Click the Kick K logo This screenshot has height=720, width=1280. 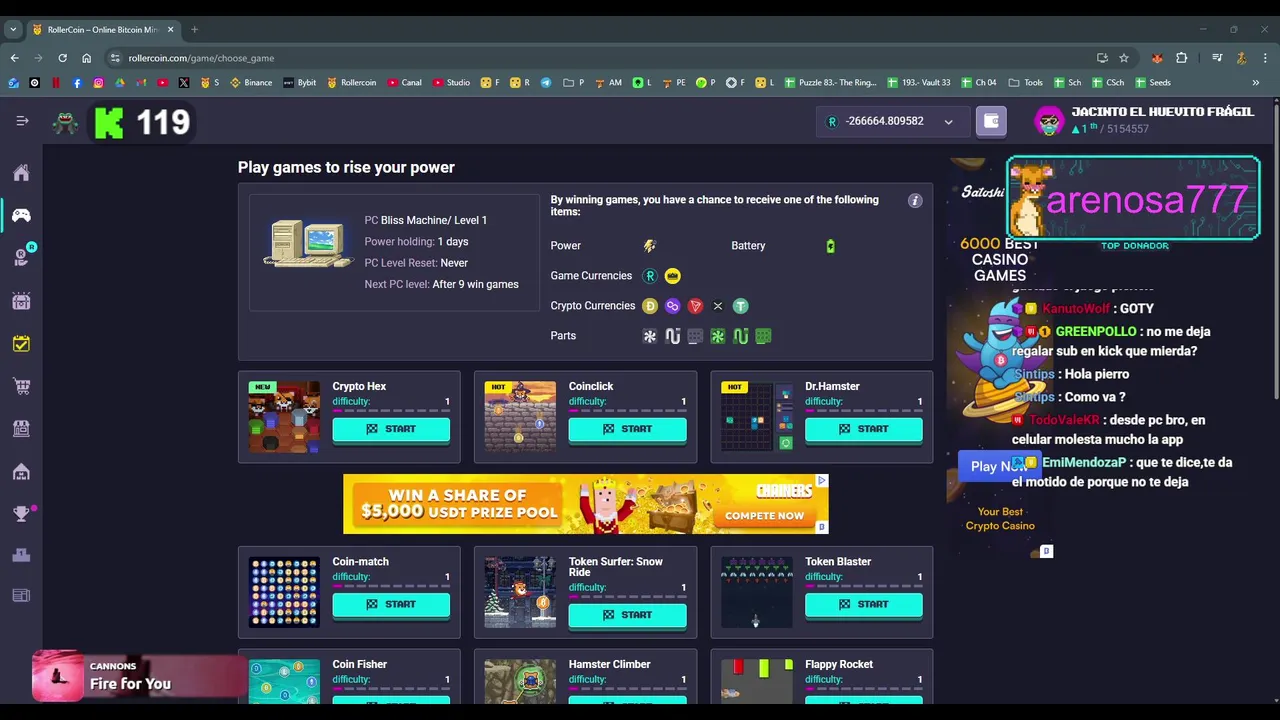(109, 123)
